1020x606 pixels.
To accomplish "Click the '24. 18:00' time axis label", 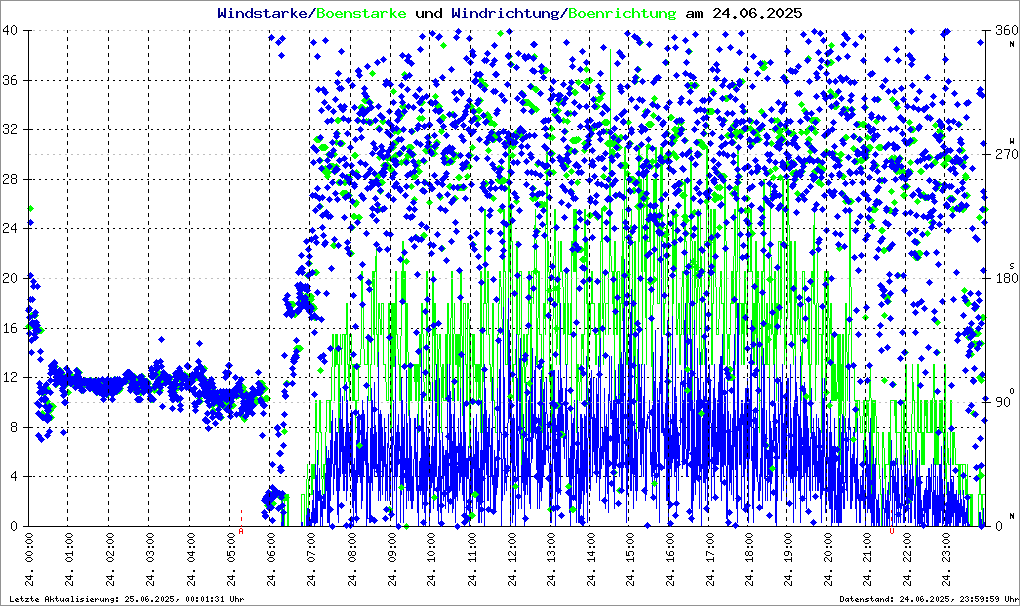I will 749,560.
